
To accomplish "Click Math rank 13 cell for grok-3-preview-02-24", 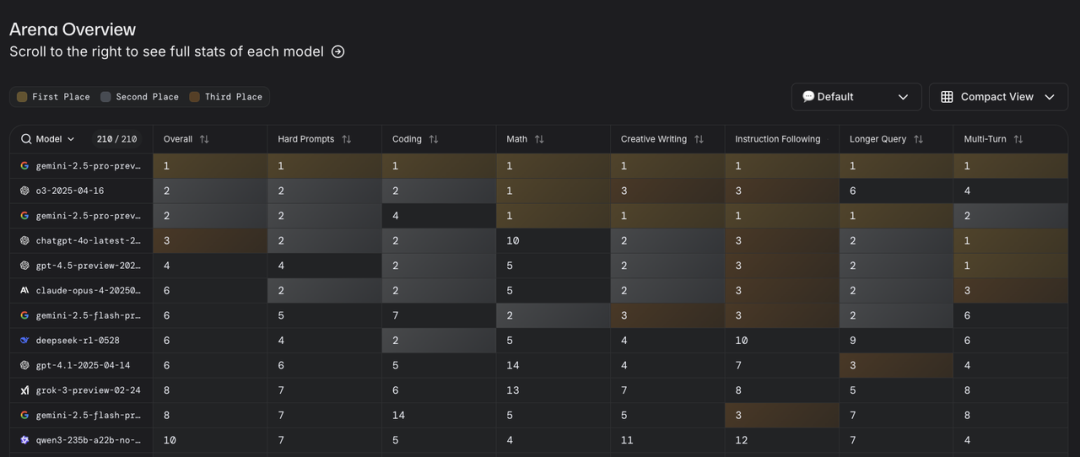I will click(x=553, y=390).
